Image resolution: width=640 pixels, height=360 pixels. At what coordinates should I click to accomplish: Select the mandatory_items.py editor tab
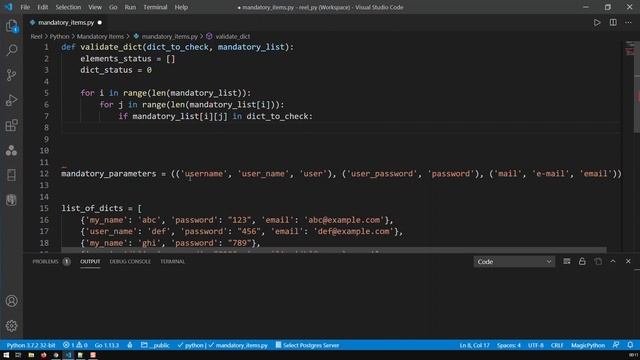coord(65,22)
